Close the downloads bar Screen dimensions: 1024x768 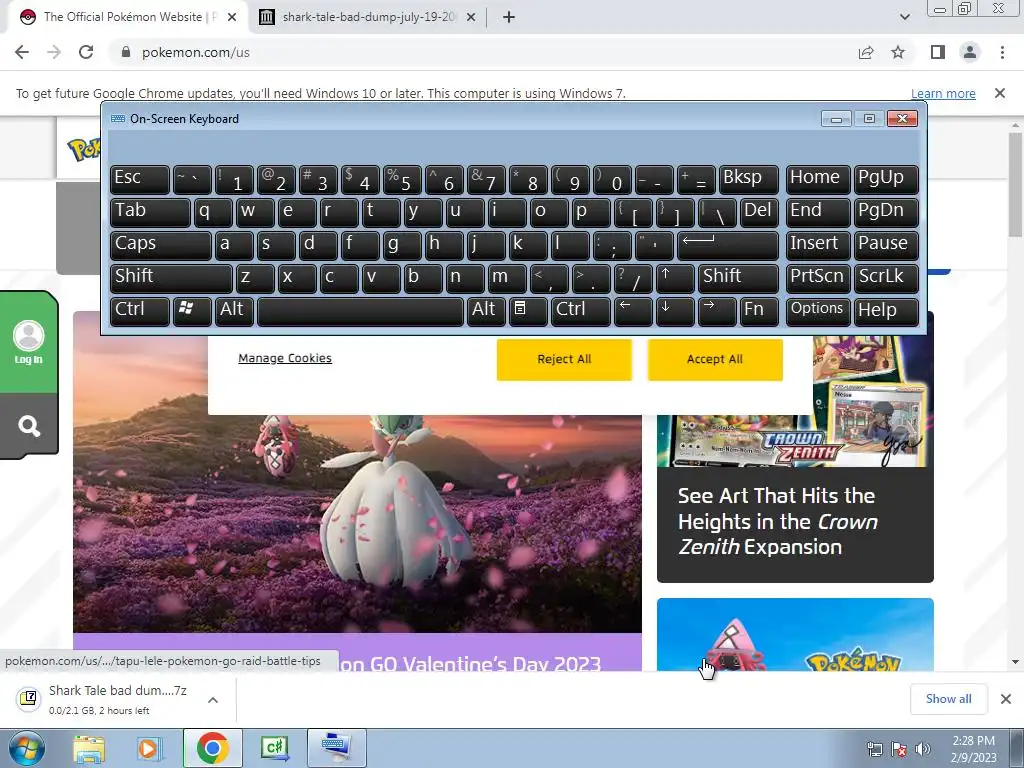[1006, 699]
